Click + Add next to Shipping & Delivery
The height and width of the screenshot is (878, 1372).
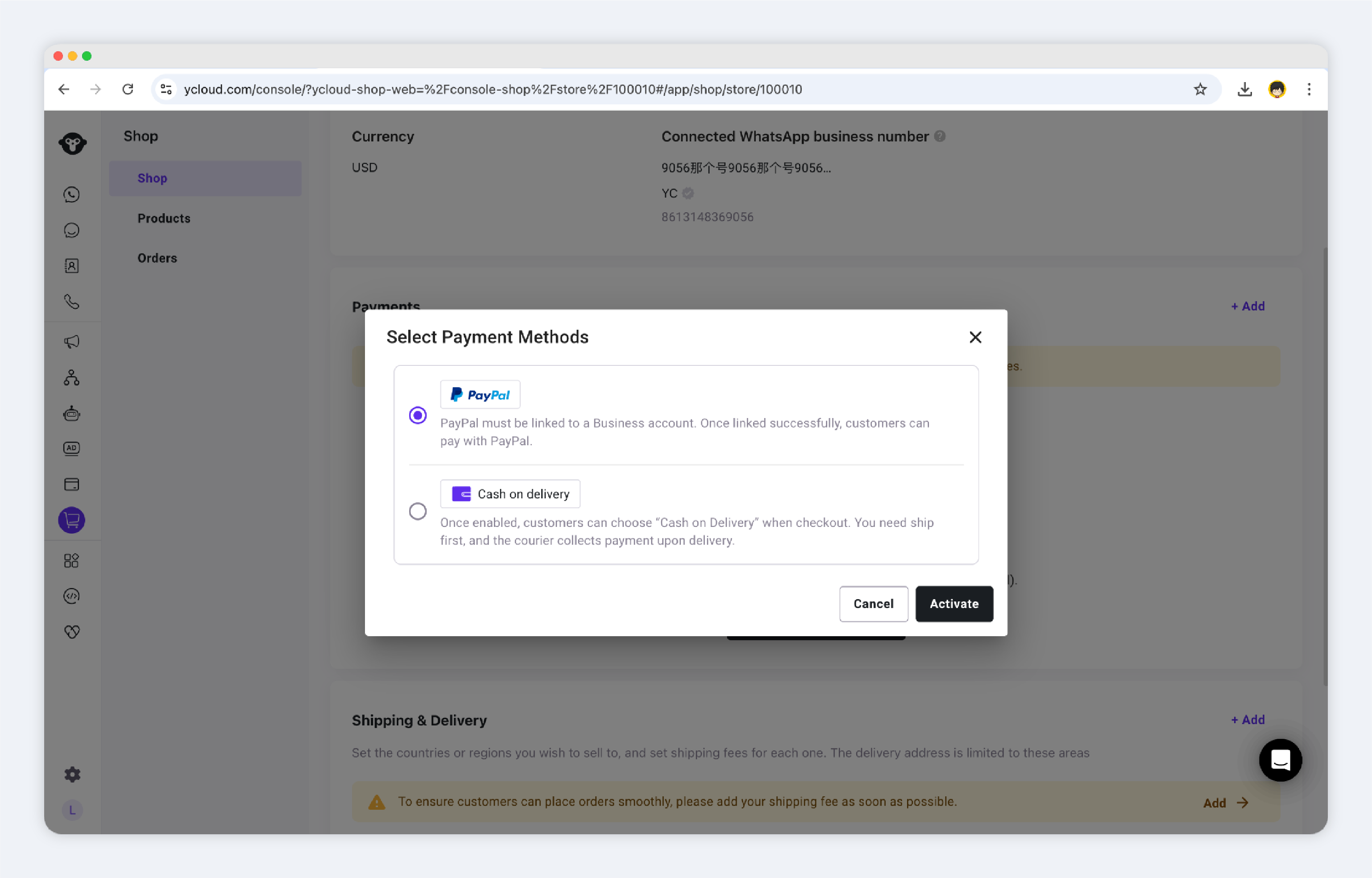point(1248,720)
